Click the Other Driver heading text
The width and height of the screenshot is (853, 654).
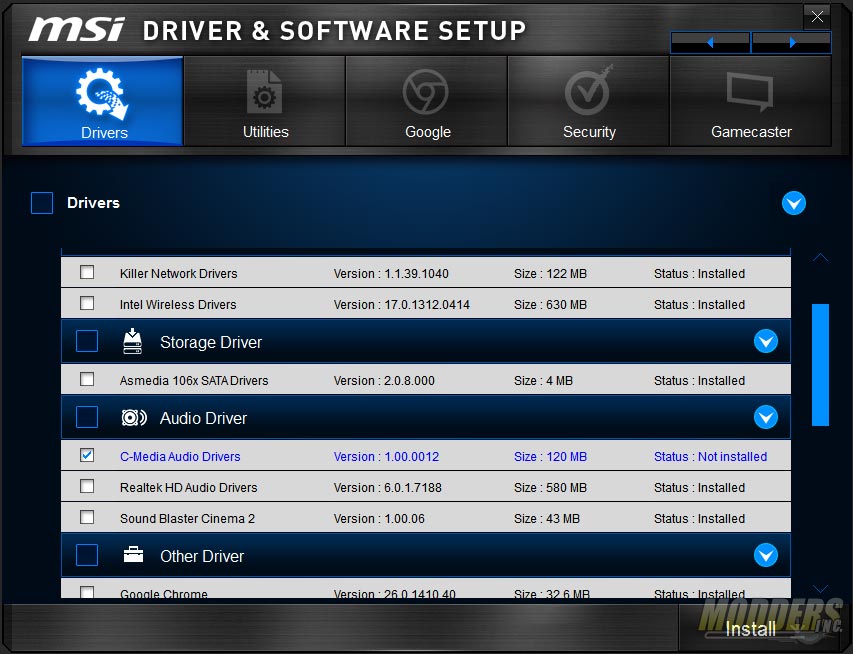[202, 557]
